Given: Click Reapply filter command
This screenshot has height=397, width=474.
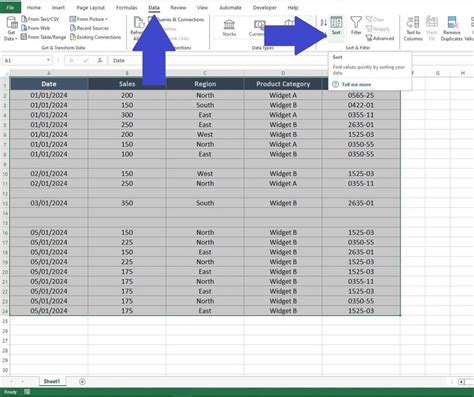Looking at the screenshot, I should (x=378, y=29).
